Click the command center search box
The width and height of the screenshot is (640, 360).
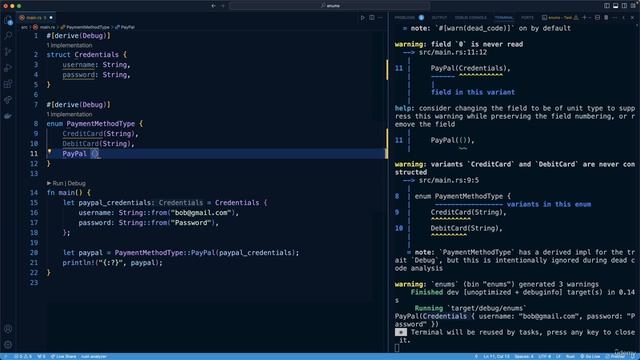pos(329,6)
